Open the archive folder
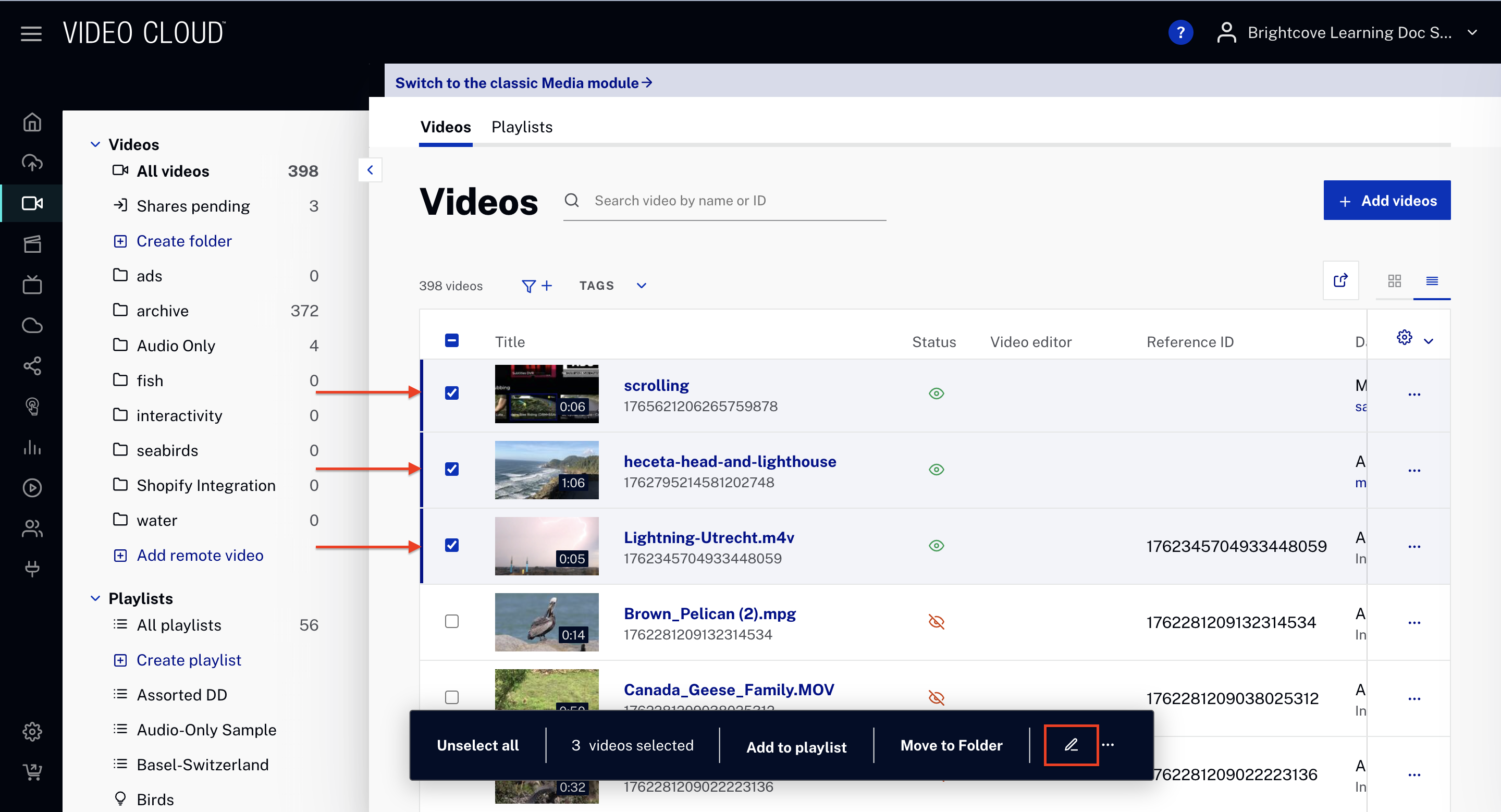This screenshot has width=1501, height=812. 163,311
